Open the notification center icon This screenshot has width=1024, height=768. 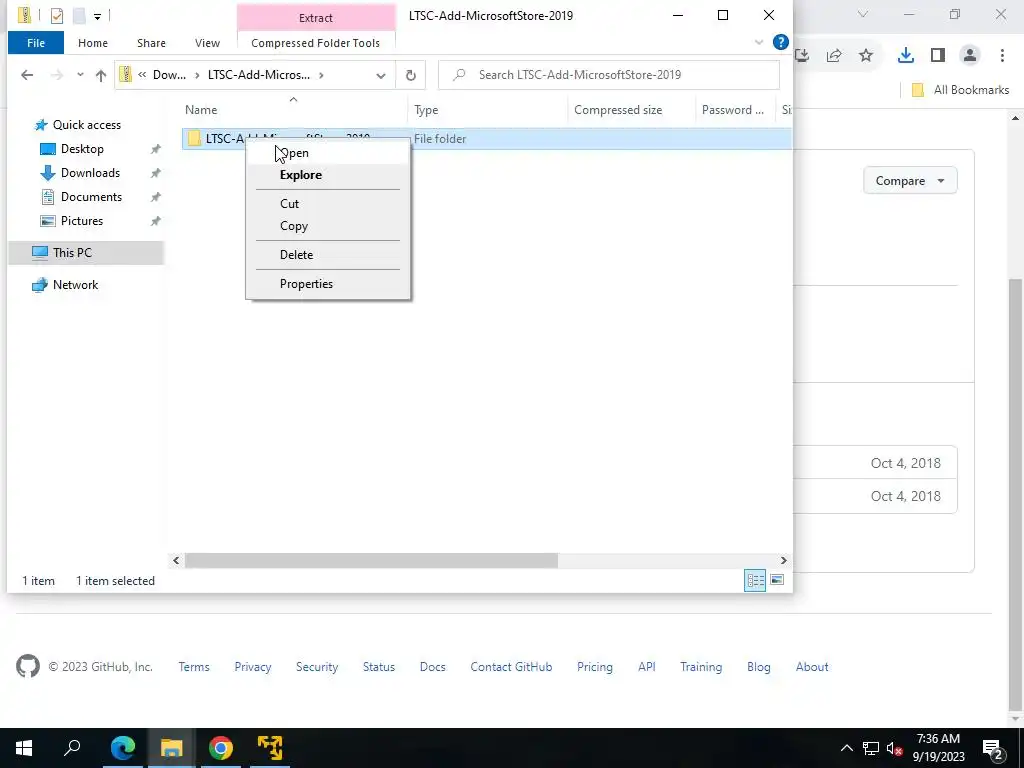coord(993,749)
